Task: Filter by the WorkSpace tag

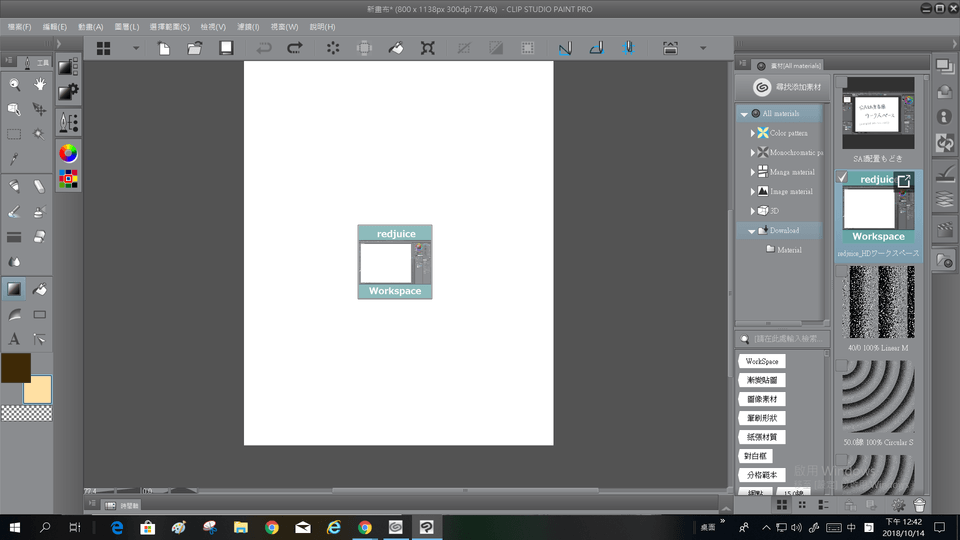Action: (x=762, y=361)
